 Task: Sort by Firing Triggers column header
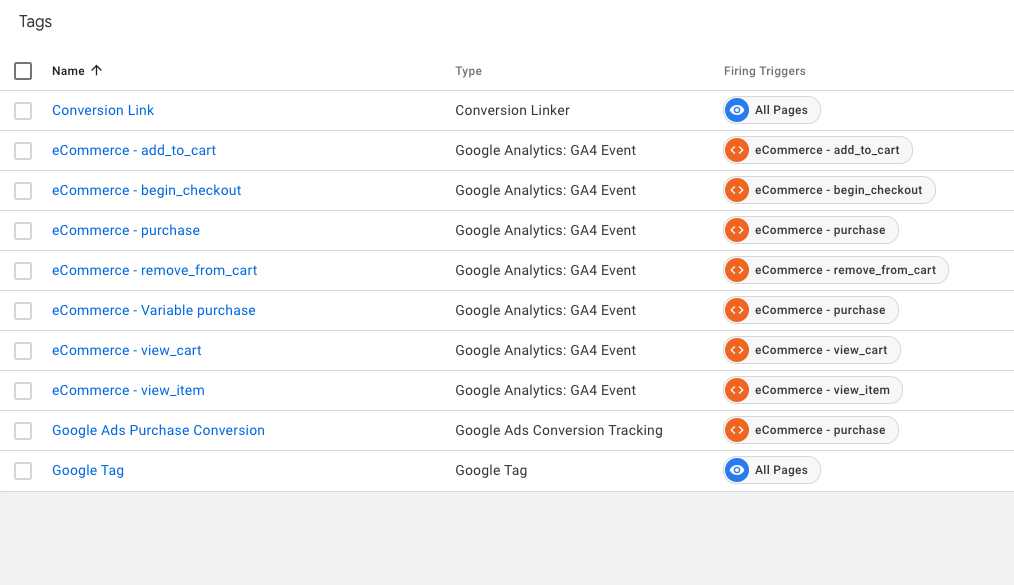click(x=764, y=71)
